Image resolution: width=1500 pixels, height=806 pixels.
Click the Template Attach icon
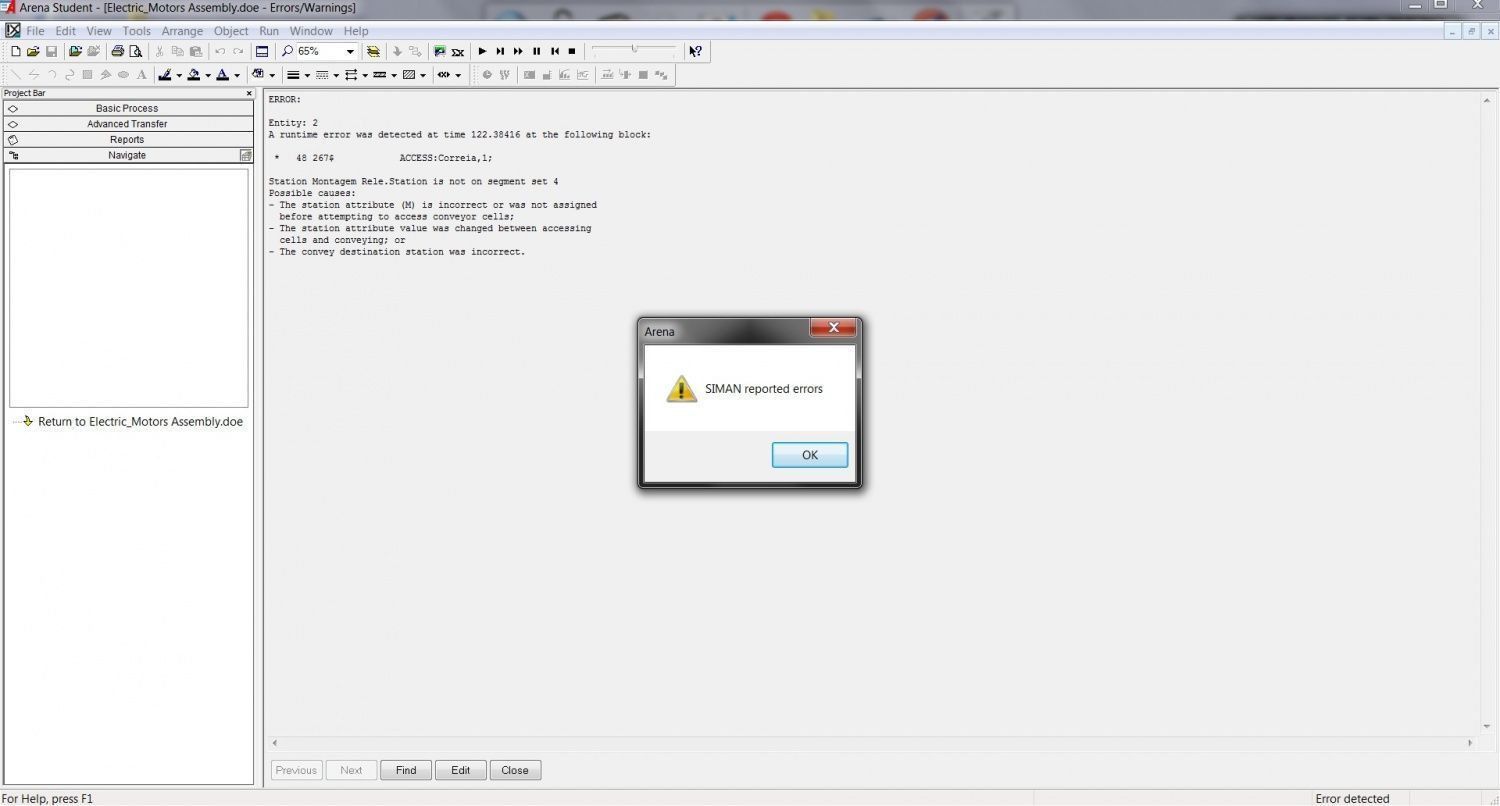(75, 51)
